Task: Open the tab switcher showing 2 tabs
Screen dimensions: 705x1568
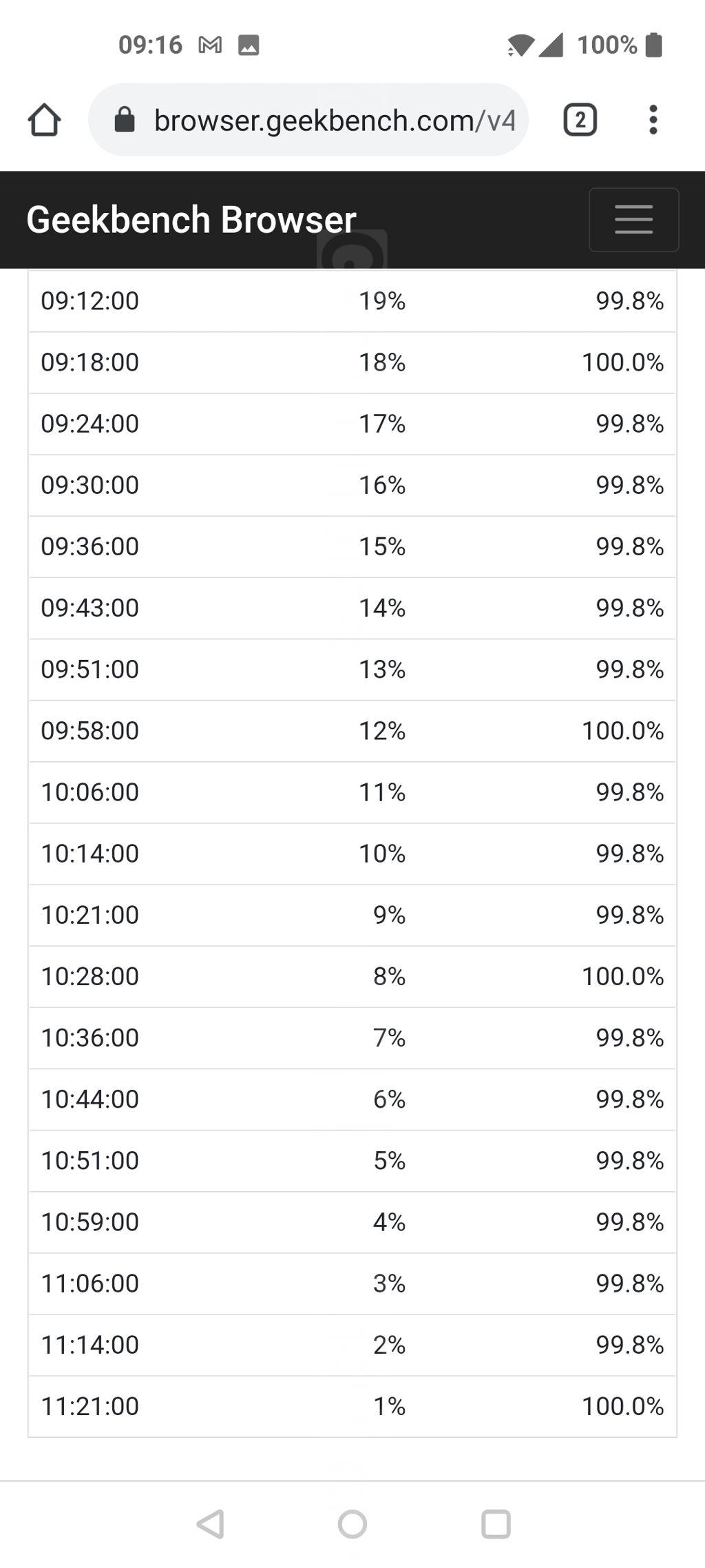Action: pyautogui.click(x=580, y=120)
